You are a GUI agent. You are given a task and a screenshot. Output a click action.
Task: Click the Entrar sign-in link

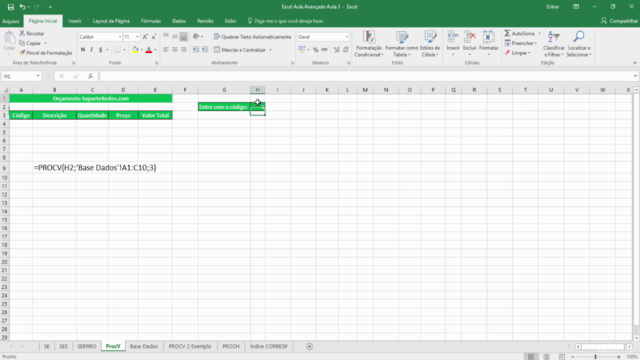click(553, 7)
